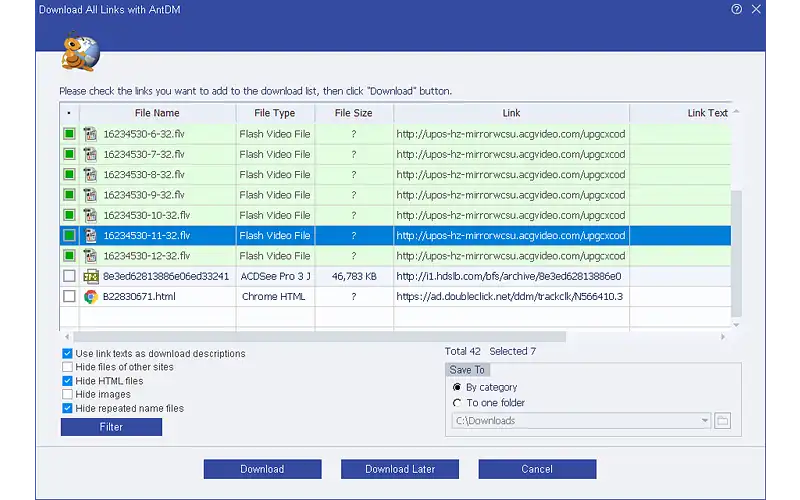Click the file icon for 16234530-11-32.flv
This screenshot has width=800, height=500.
[90, 236]
